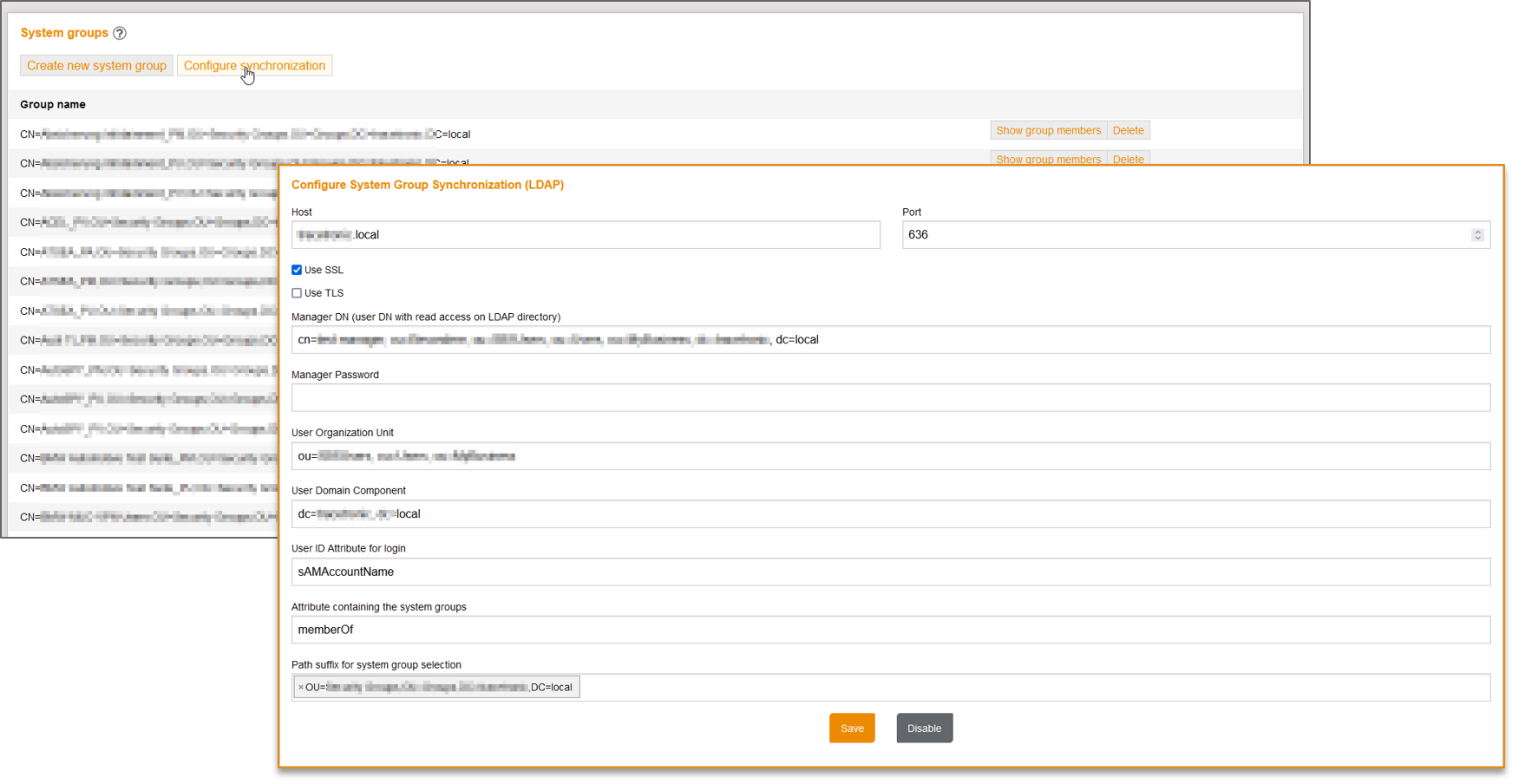Click the User Organization Unit field
Screen dimensions: 1525x784
(890, 456)
